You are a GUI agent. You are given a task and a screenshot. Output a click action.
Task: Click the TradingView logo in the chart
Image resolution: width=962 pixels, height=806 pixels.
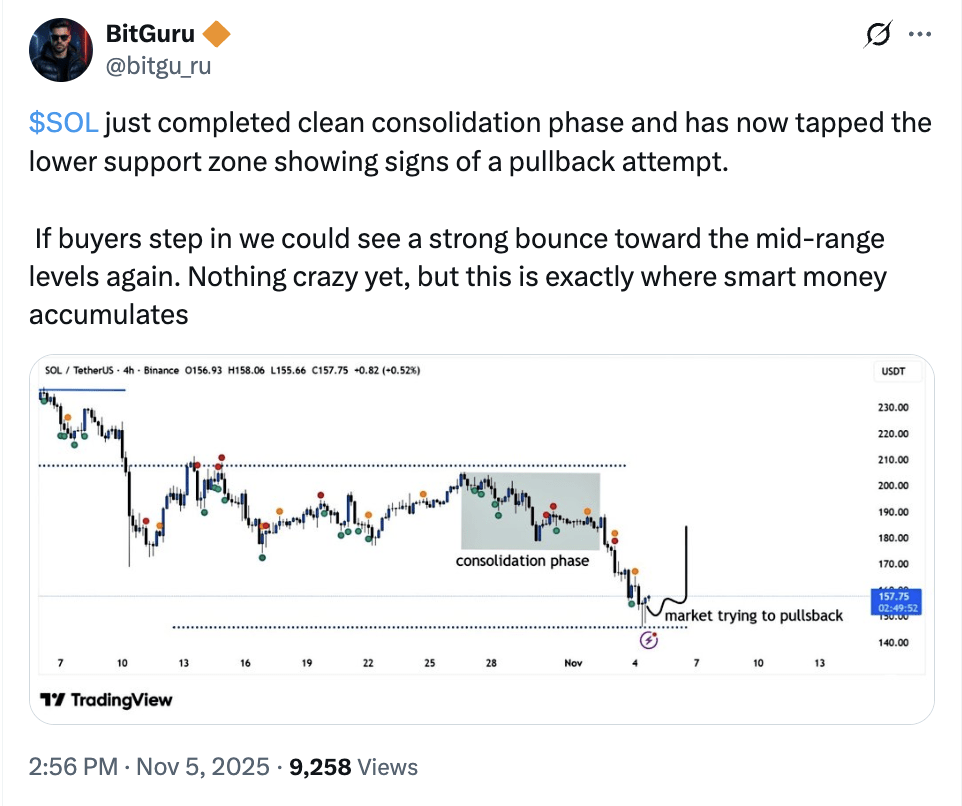coord(106,700)
